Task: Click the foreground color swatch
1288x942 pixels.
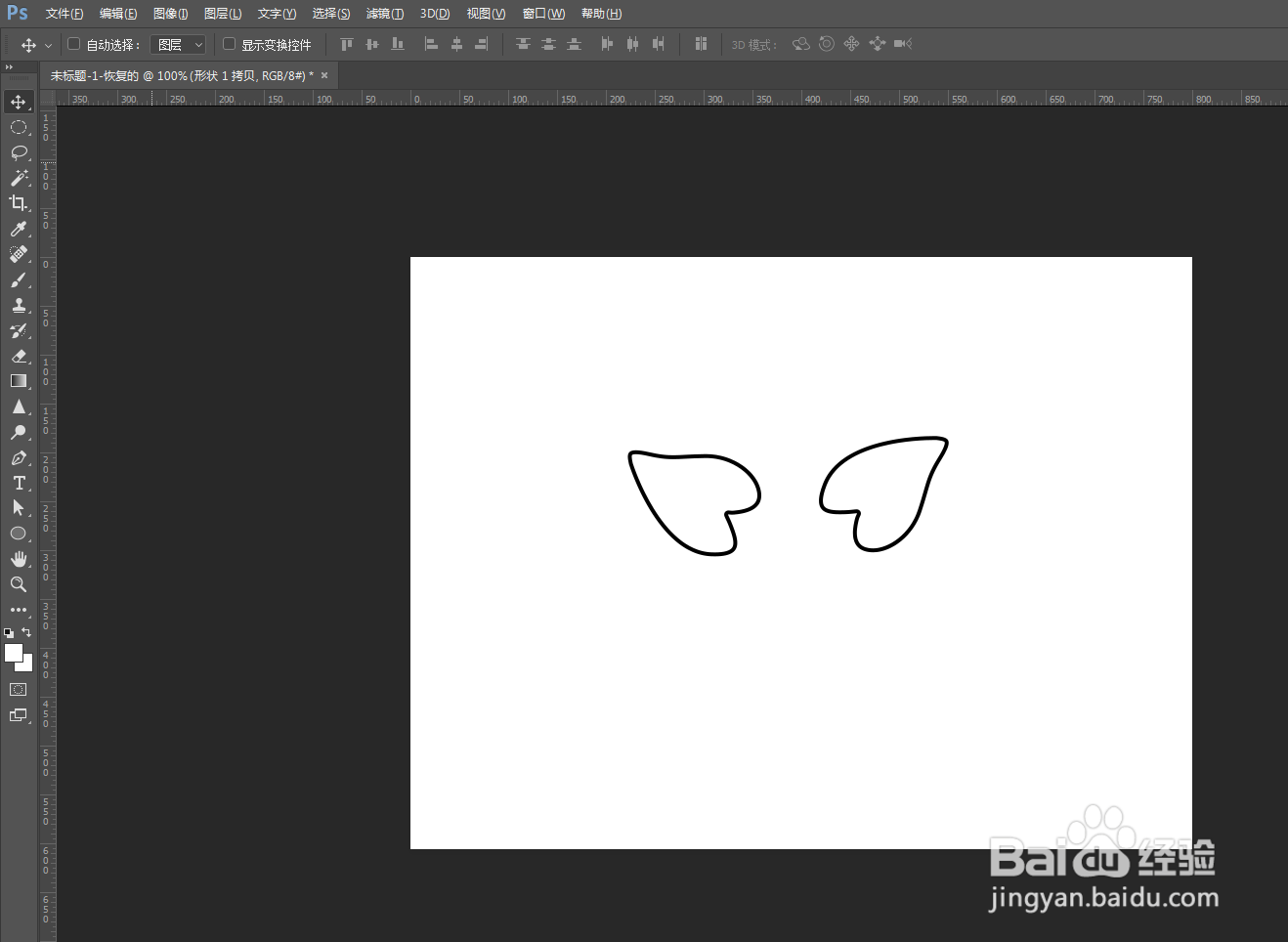Action: pyautogui.click(x=13, y=652)
